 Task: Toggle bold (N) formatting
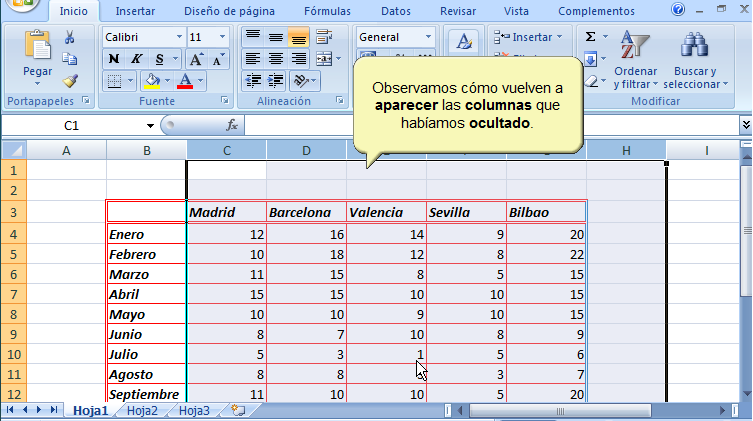[113, 59]
